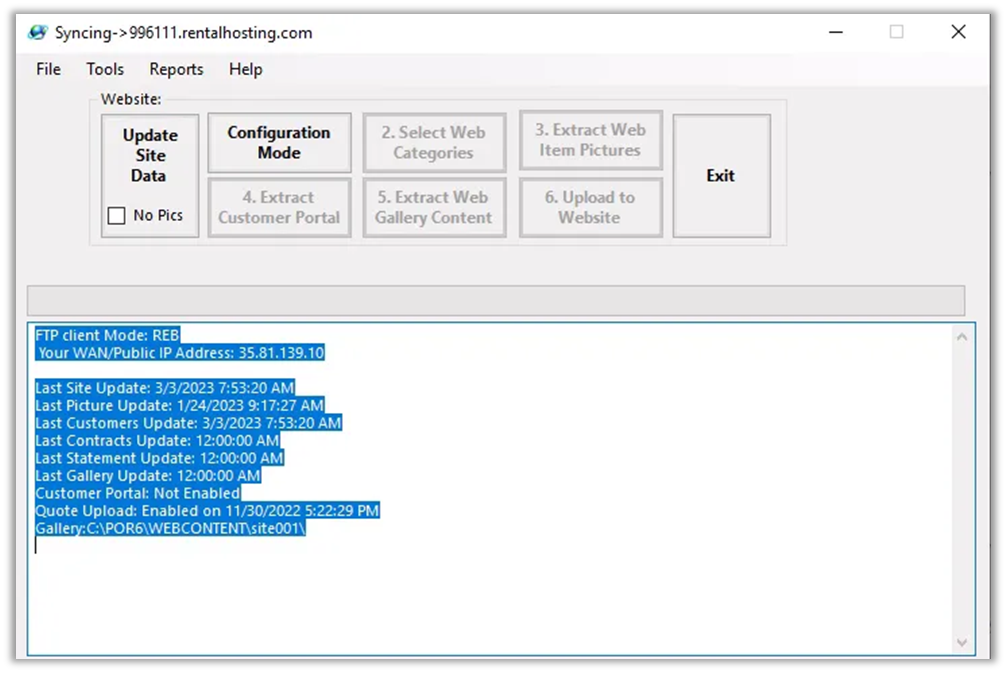Click 5. Extract Web Gallery Content
This screenshot has height=673, width=1007.
pyautogui.click(x=433, y=208)
